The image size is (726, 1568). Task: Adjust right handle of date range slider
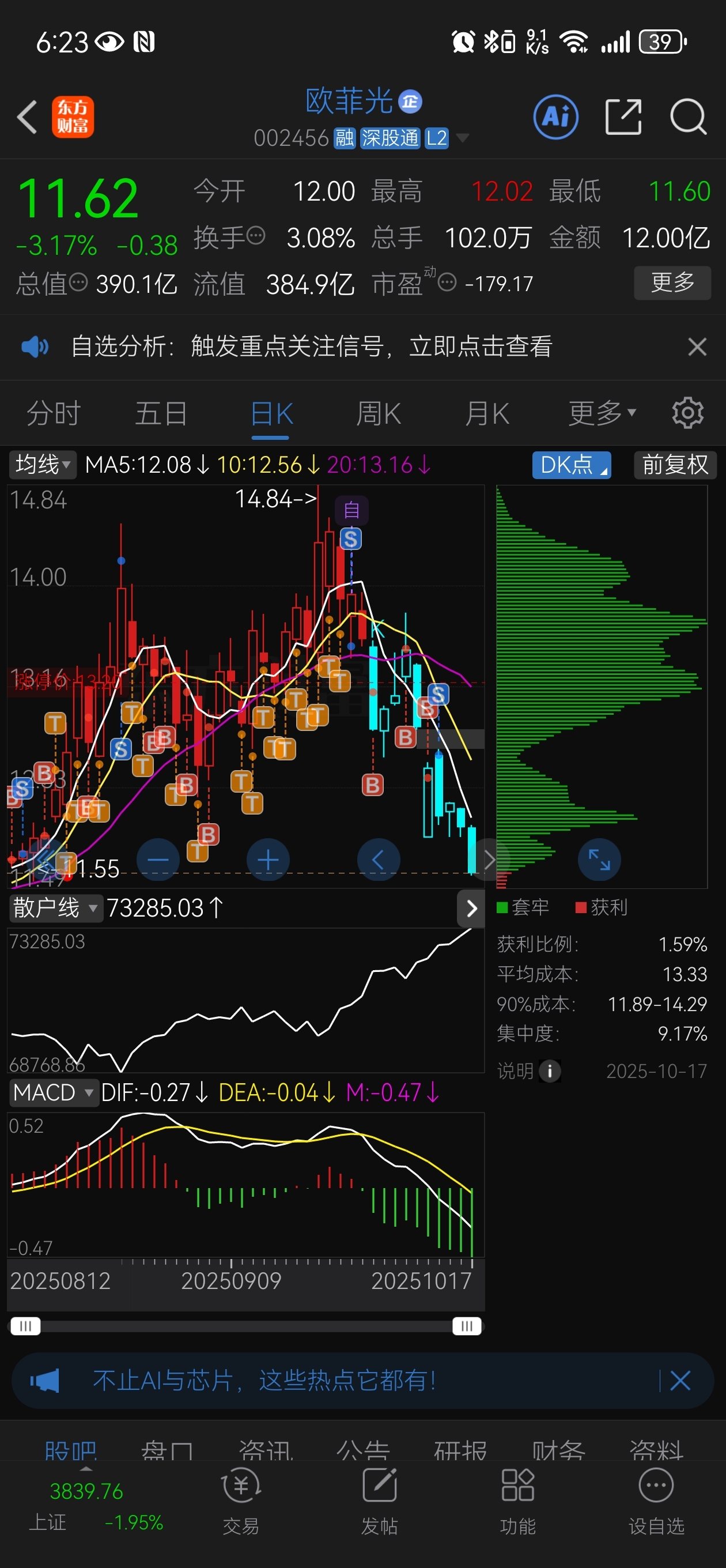[x=467, y=1326]
